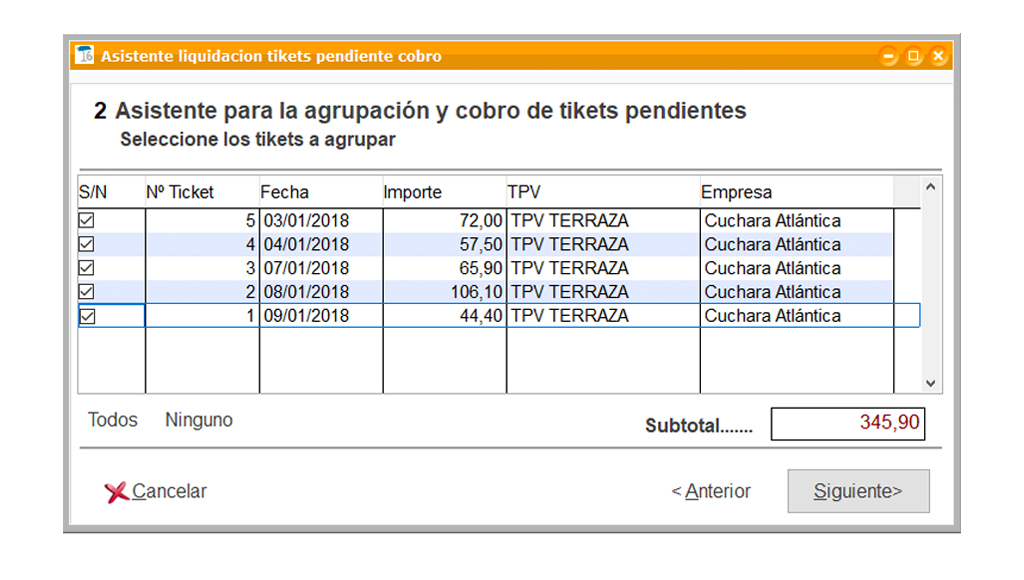Select all tickets with Todos
1024x580 pixels.
coord(113,420)
